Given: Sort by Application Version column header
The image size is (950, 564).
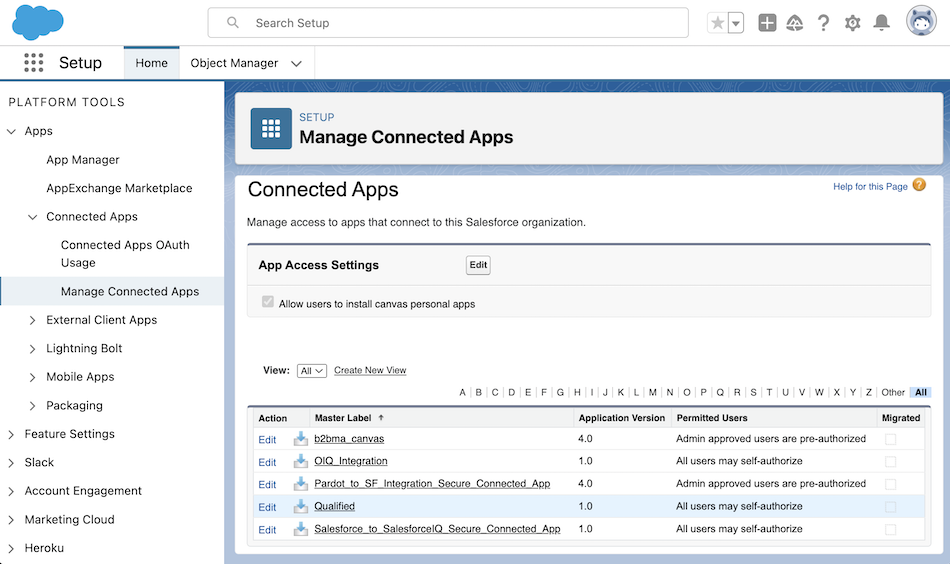Looking at the screenshot, I should [x=622, y=418].
